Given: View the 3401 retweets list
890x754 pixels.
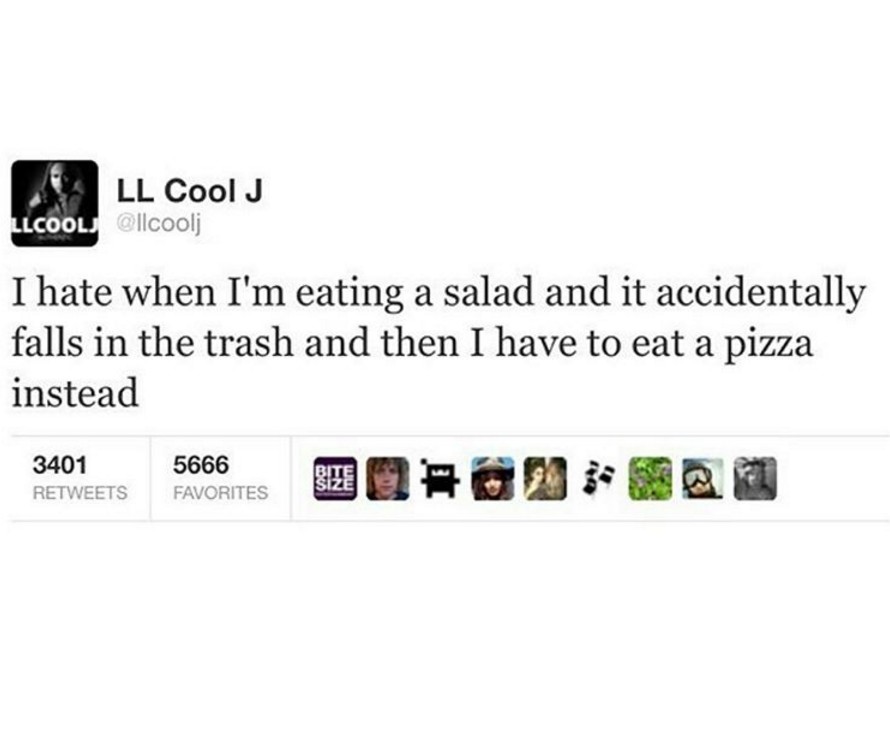Looking at the screenshot, I should point(79,478).
